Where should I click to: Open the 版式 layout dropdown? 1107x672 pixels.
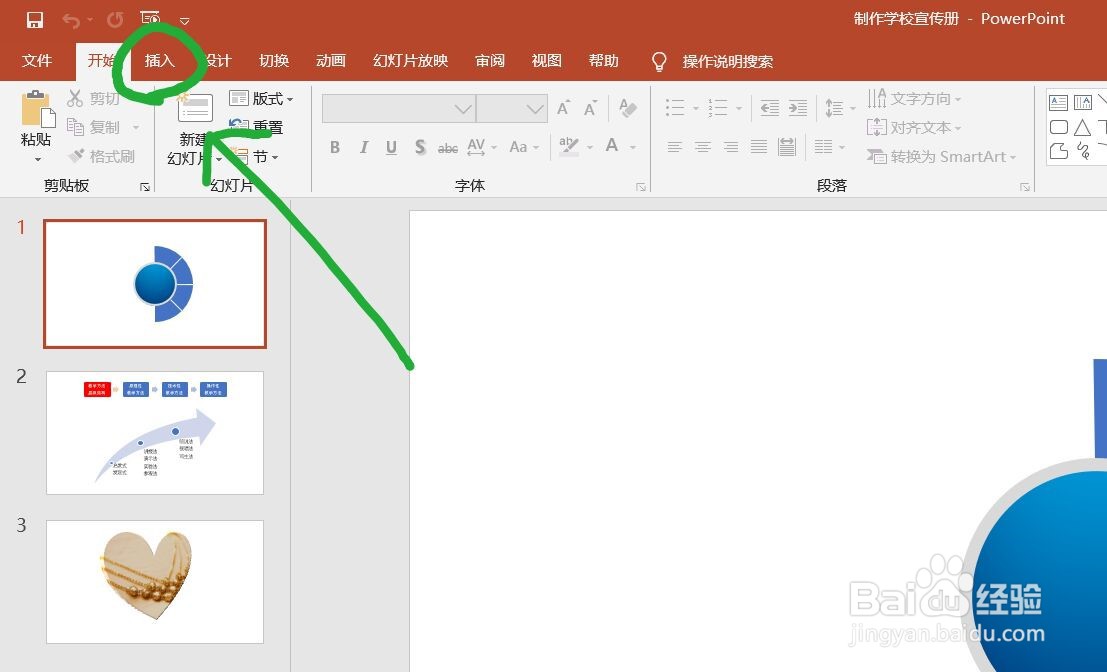click(261, 98)
